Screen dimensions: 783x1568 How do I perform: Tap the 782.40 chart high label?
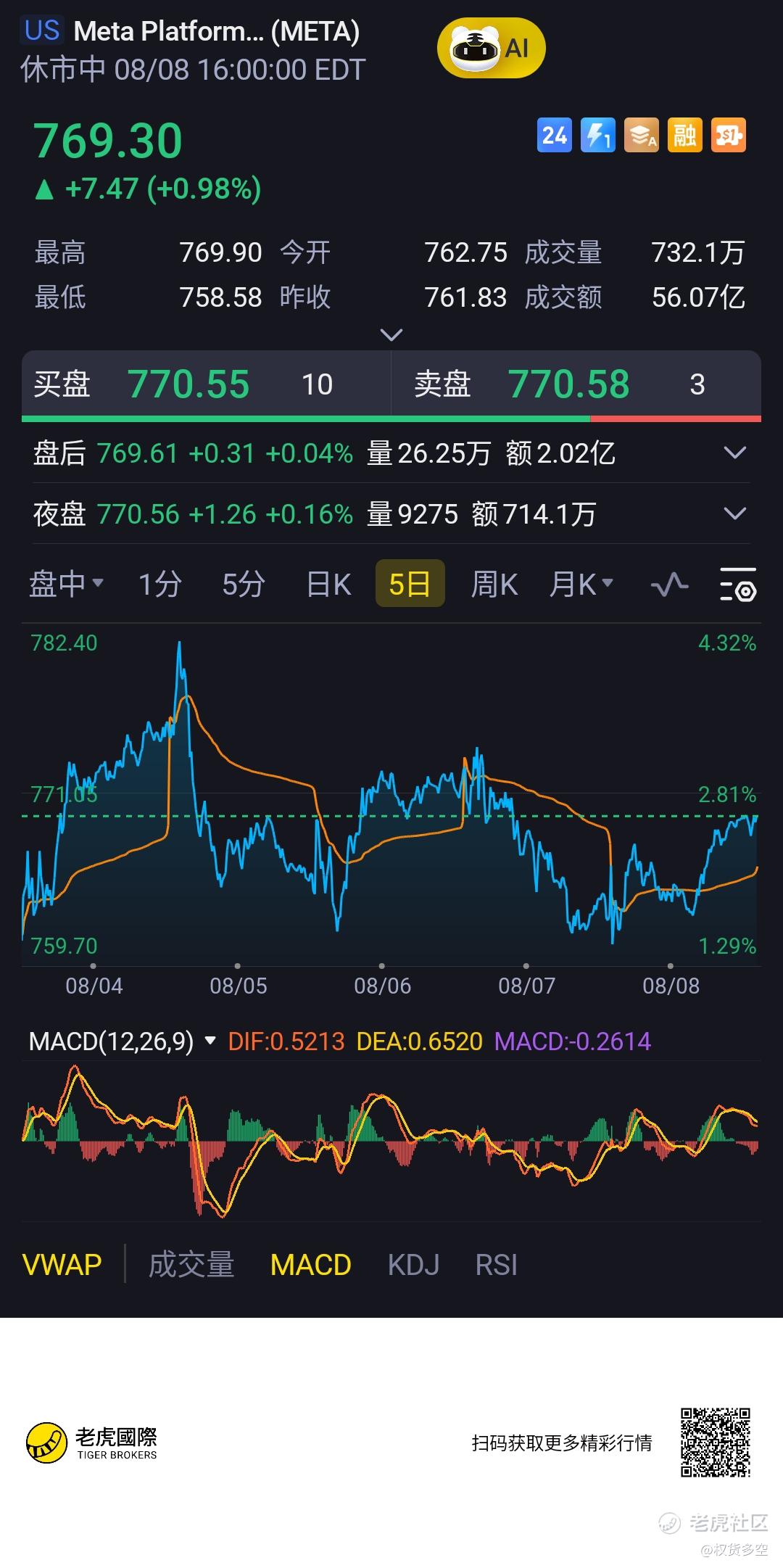point(64,643)
